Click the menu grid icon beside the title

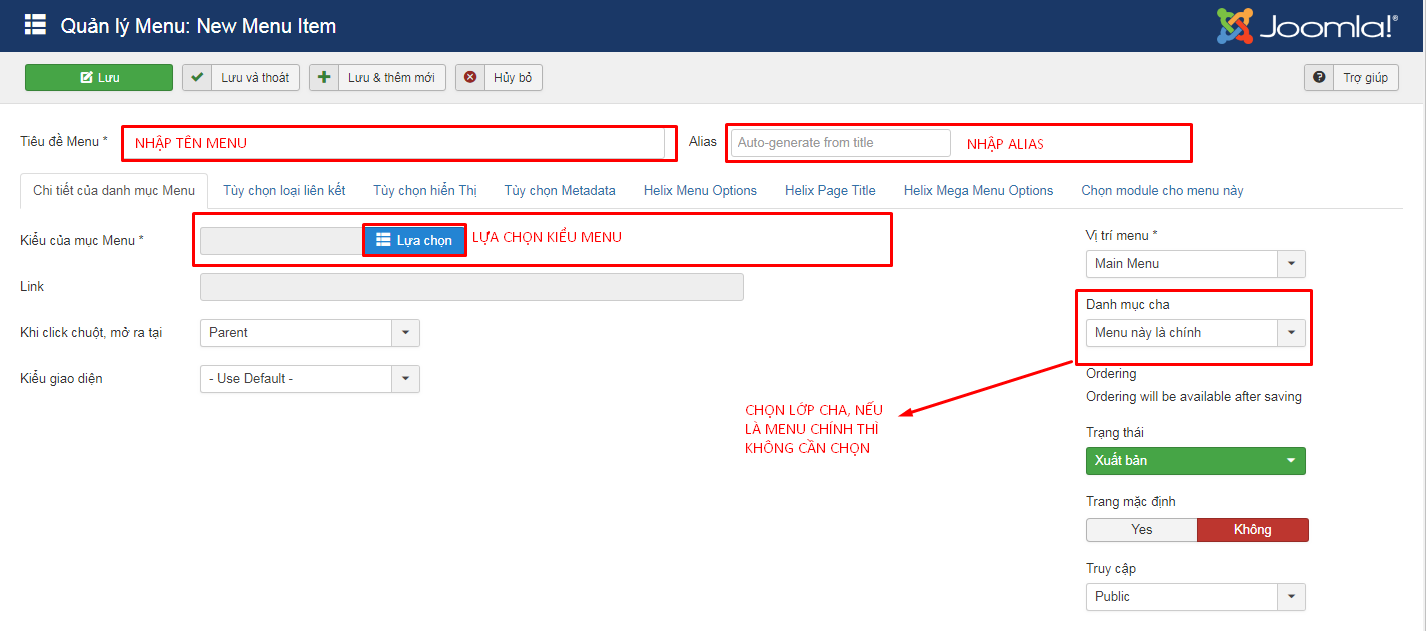click(x=35, y=25)
